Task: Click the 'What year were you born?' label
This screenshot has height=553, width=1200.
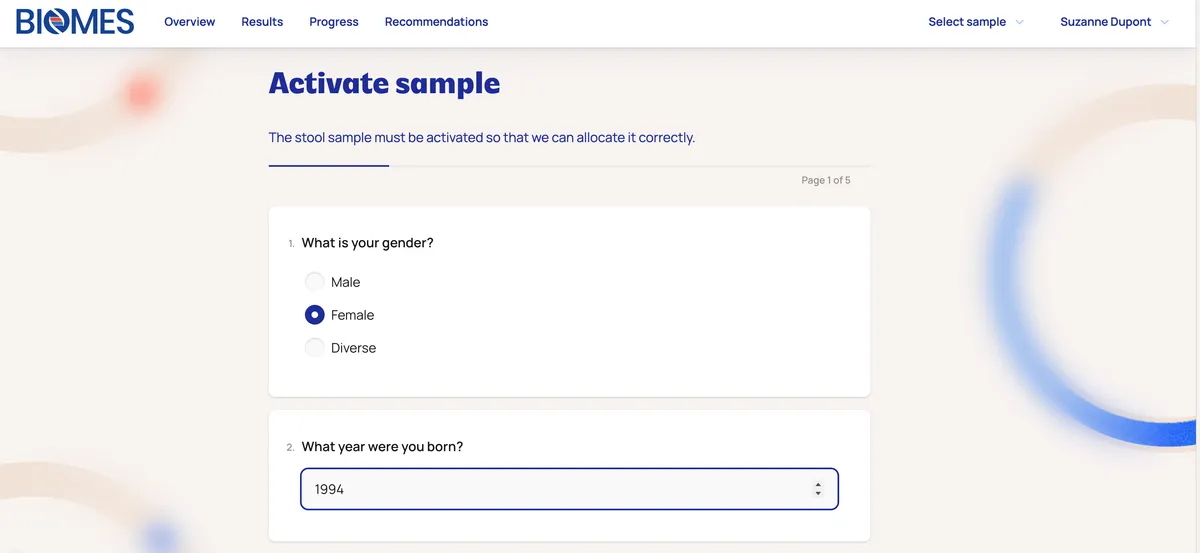Action: click(382, 447)
